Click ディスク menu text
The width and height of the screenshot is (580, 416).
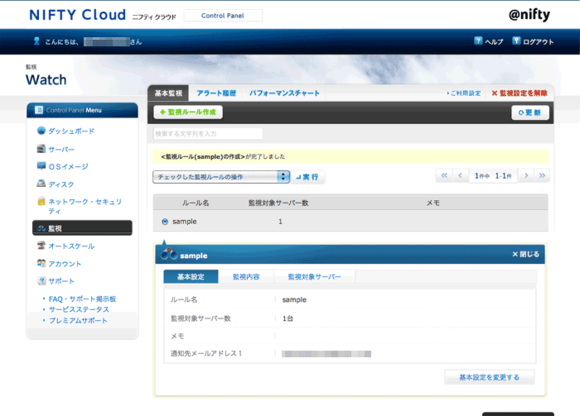click(61, 185)
